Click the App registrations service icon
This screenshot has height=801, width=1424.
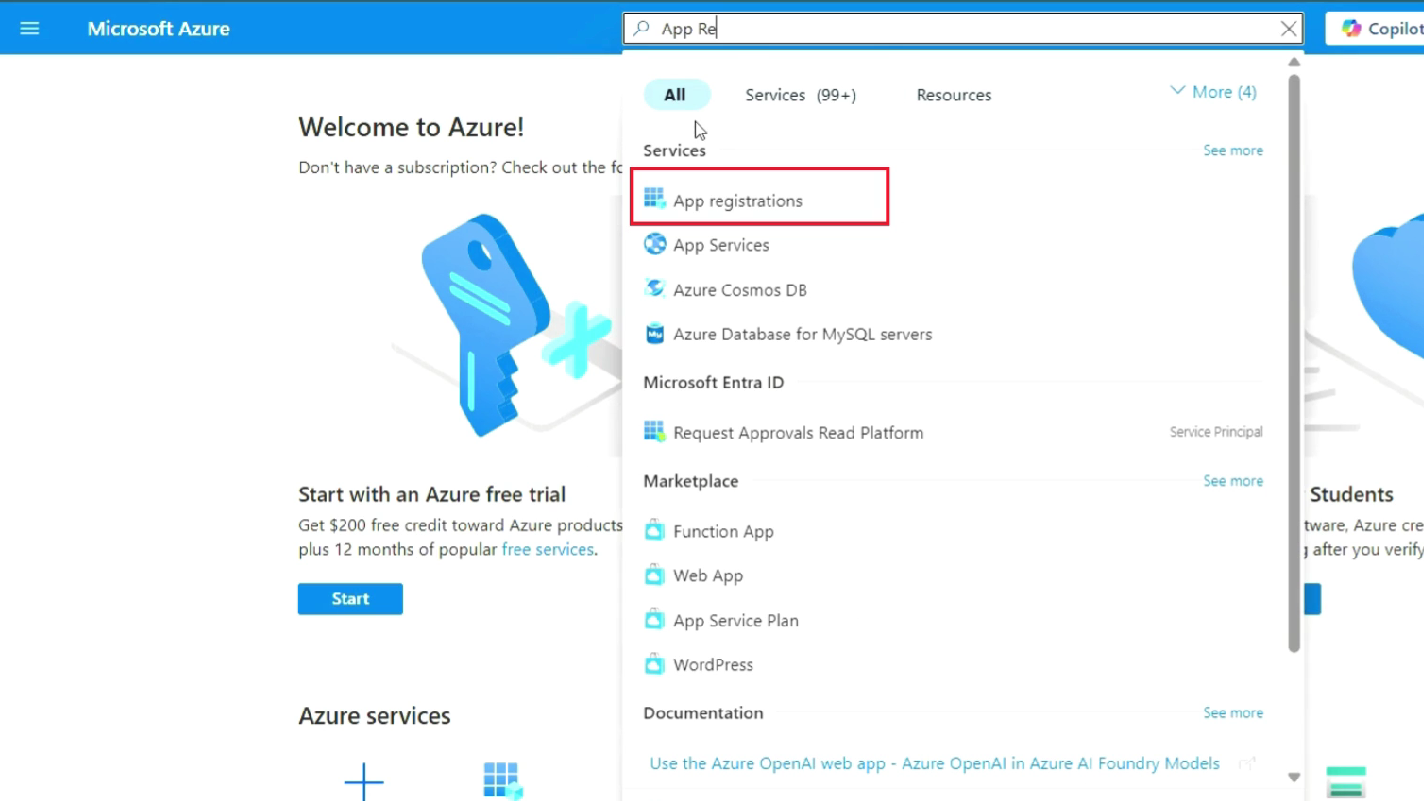[655, 199]
